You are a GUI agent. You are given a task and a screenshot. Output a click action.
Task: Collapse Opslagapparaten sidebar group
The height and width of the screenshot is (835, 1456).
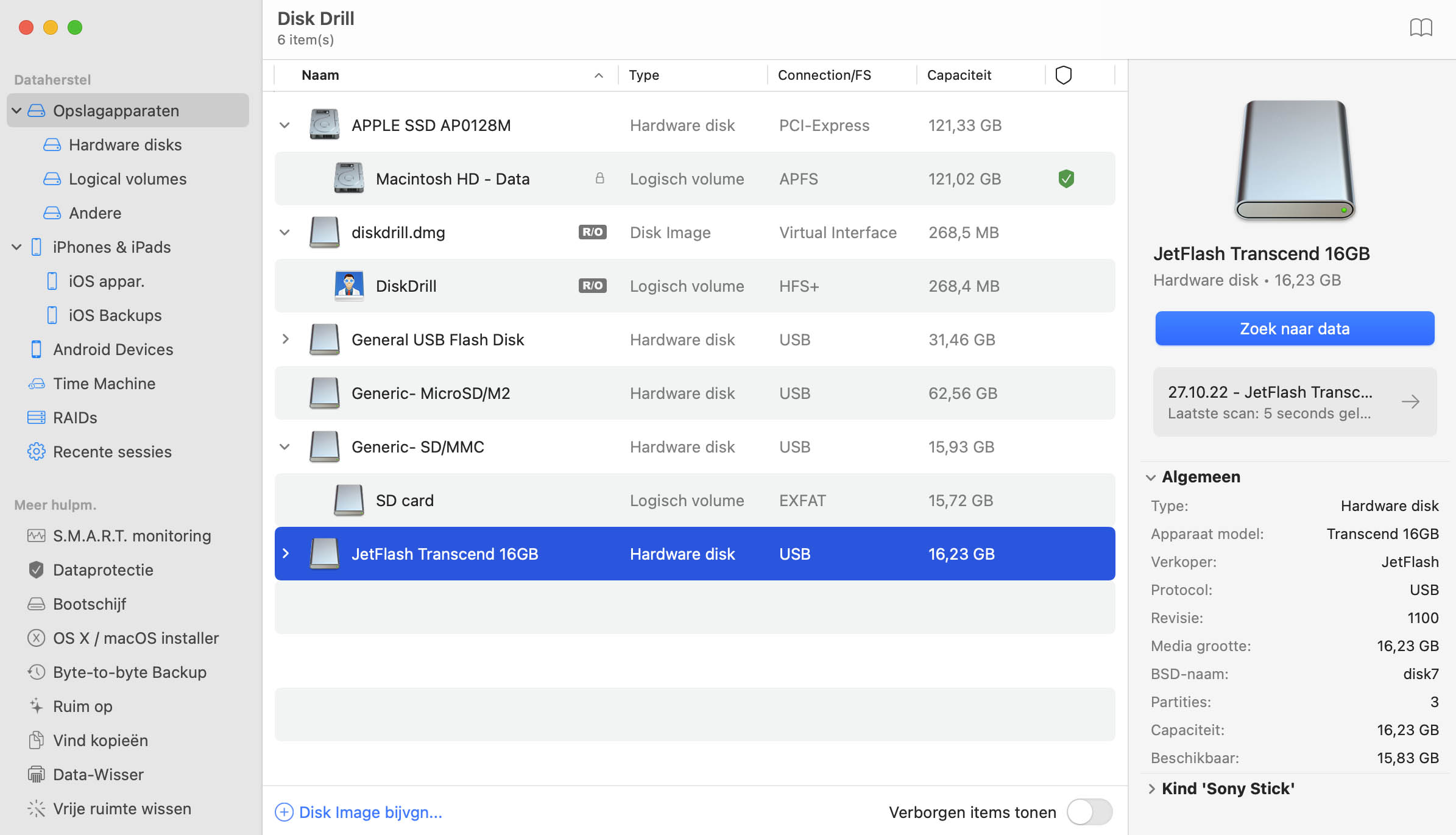pos(16,110)
